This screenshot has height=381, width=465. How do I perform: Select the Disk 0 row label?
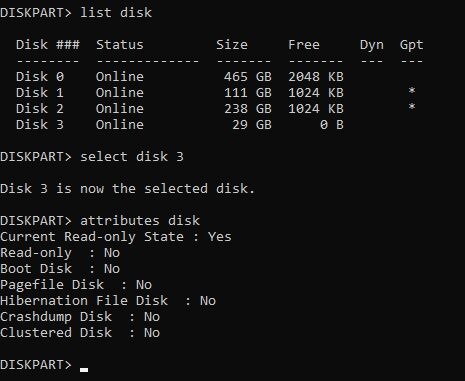[x=40, y=77]
